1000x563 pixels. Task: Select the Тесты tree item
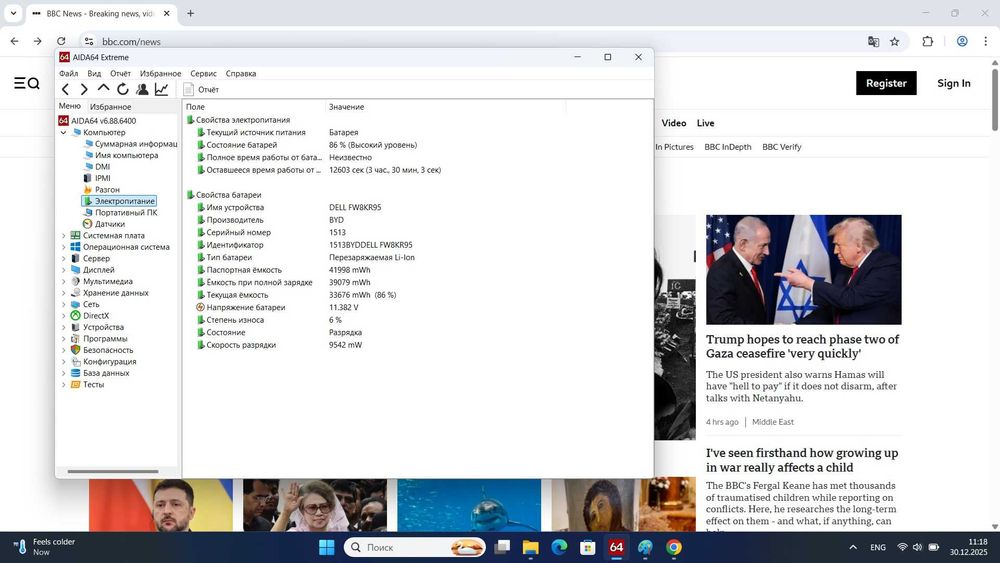[x=87, y=385]
